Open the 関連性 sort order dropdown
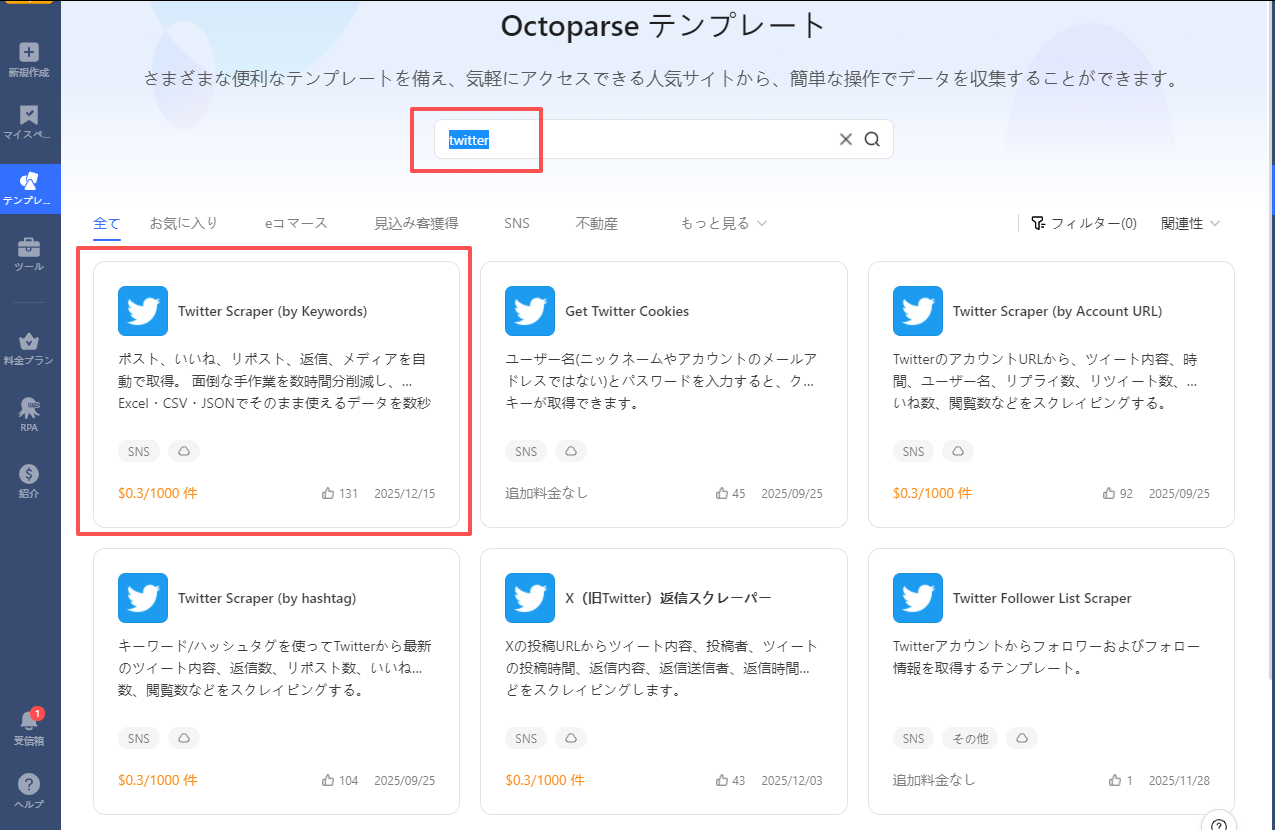This screenshot has height=830, width=1275. [1189, 223]
